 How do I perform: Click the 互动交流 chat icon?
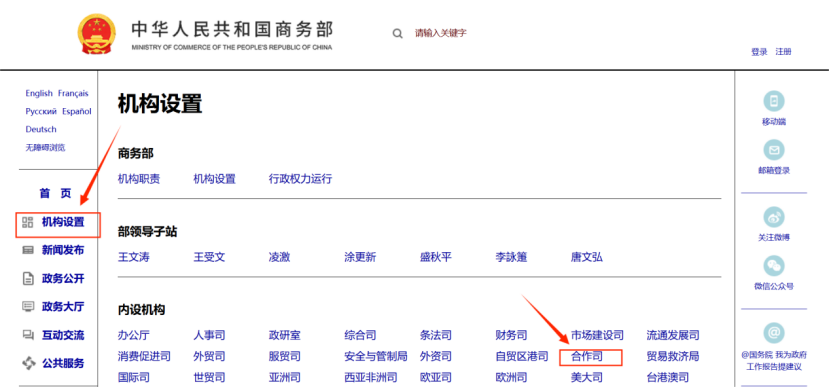click(x=28, y=335)
